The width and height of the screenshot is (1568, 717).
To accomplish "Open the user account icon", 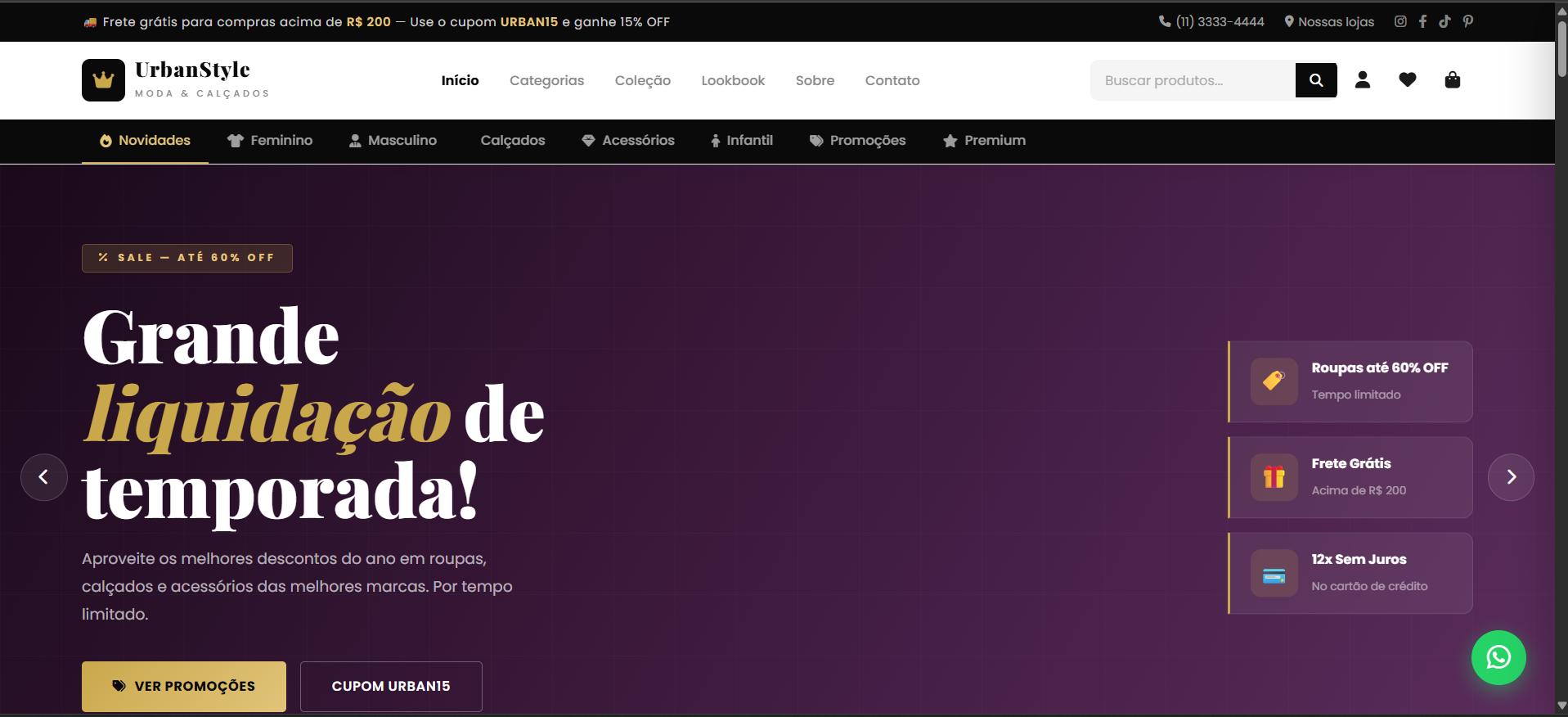I will click(1363, 79).
